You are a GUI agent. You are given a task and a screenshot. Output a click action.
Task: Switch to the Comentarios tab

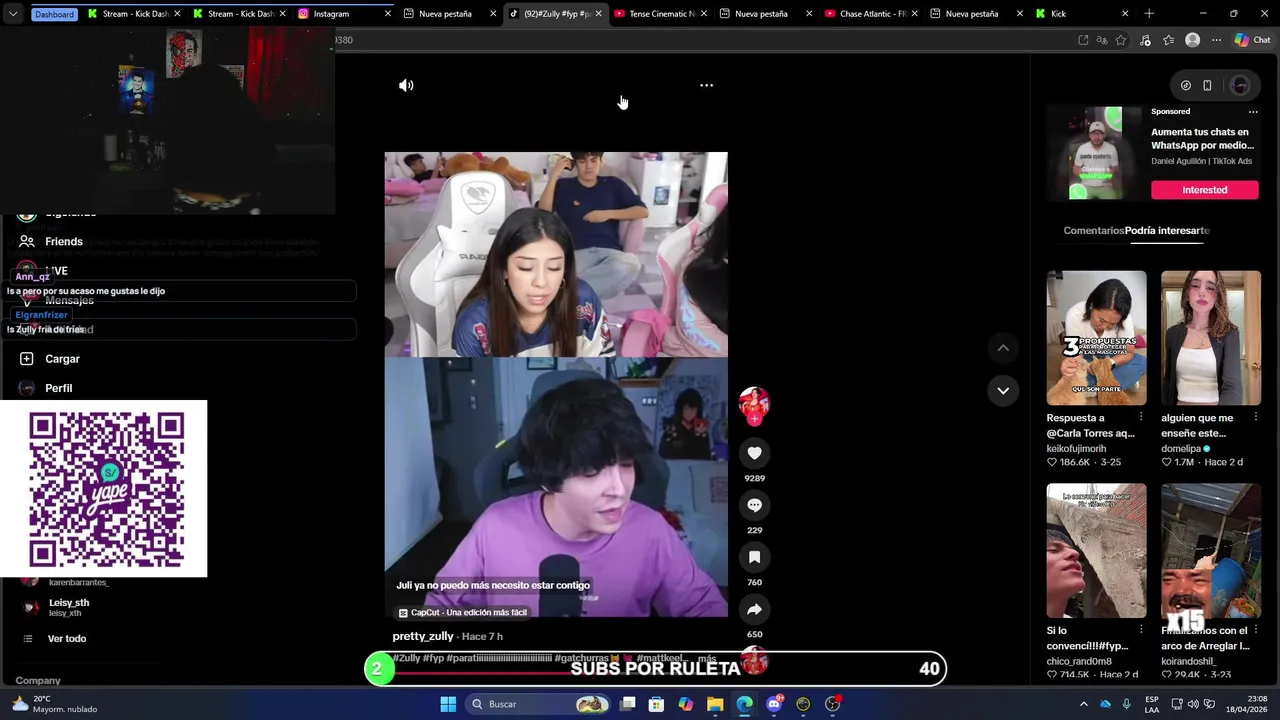[1093, 230]
